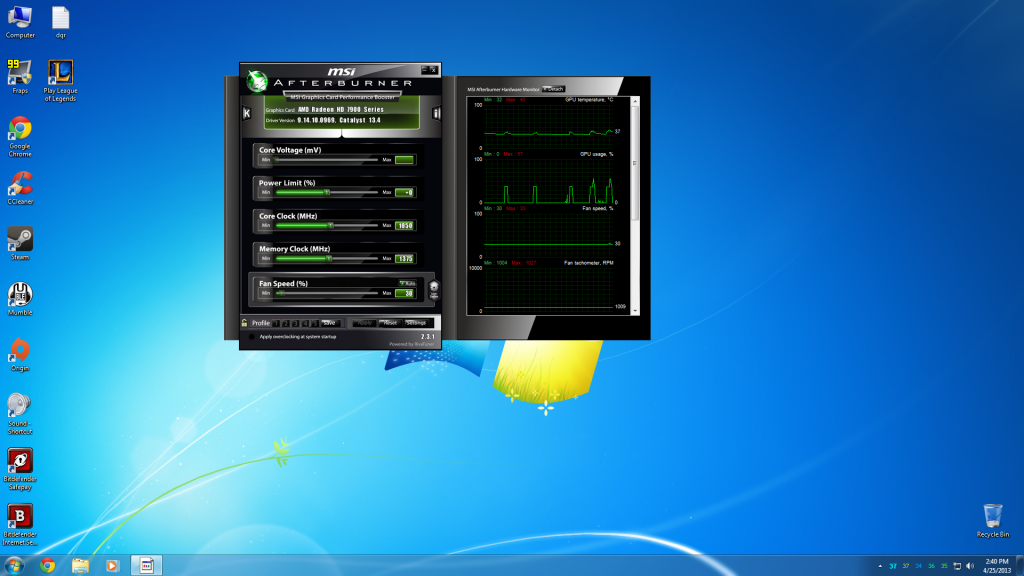1024x576 pixels.
Task: Click the Afterburner jet logo orb
Action: [x=257, y=82]
